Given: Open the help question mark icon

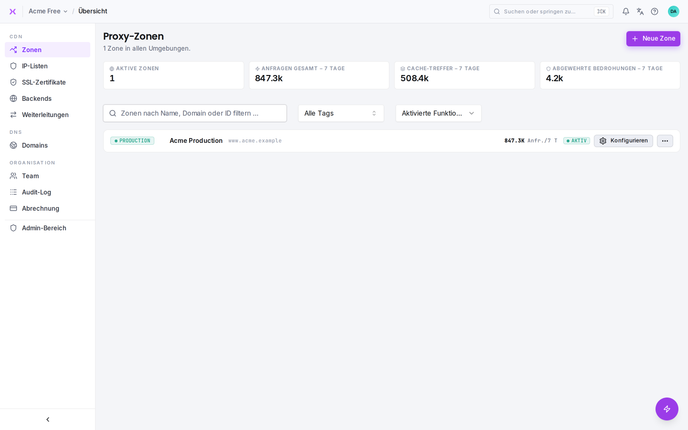Looking at the screenshot, I should (x=654, y=11).
